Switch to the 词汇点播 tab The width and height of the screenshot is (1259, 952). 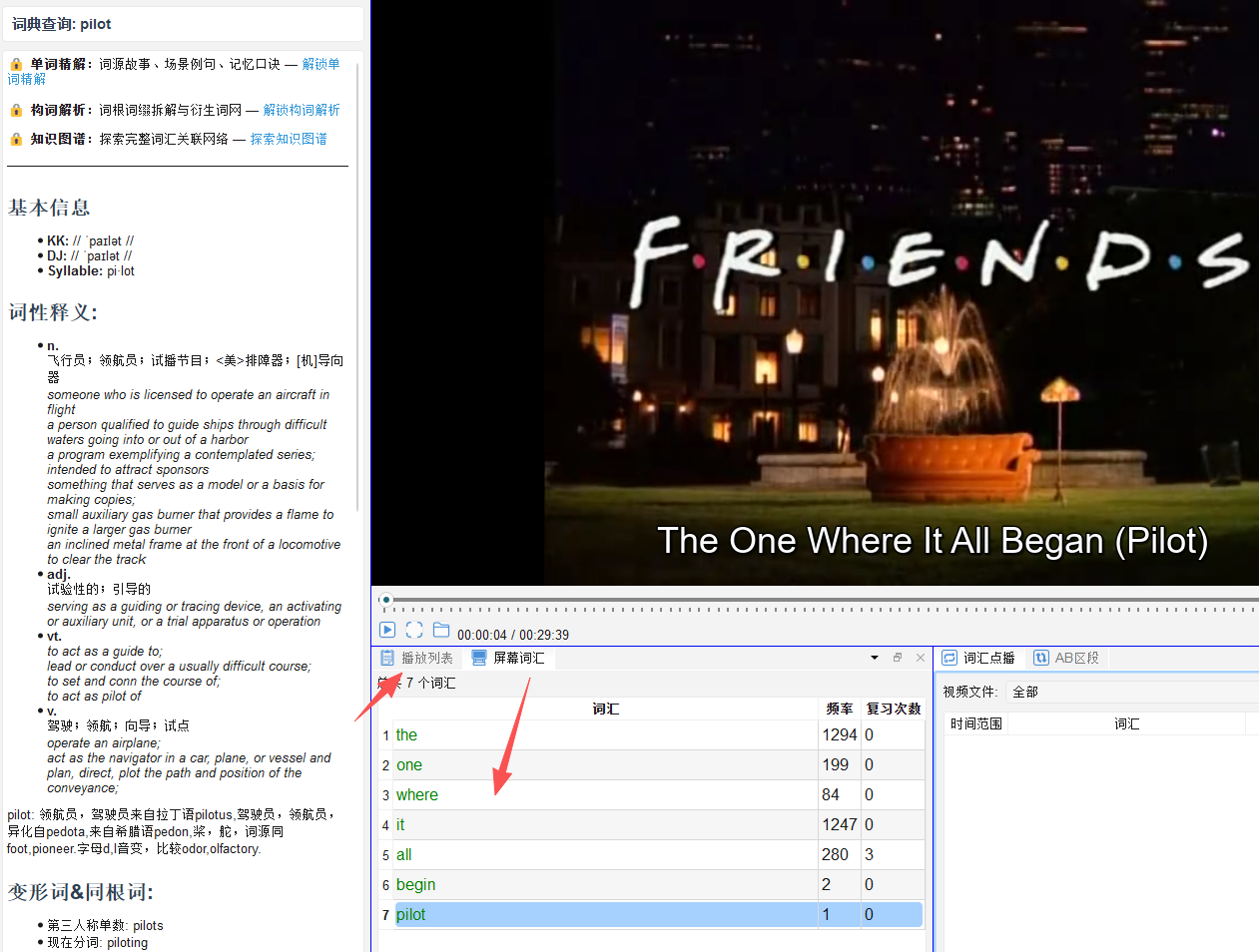(978, 658)
